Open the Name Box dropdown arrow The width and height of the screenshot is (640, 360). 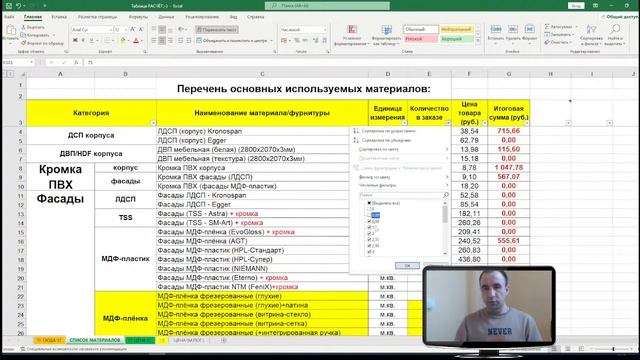tap(31, 62)
